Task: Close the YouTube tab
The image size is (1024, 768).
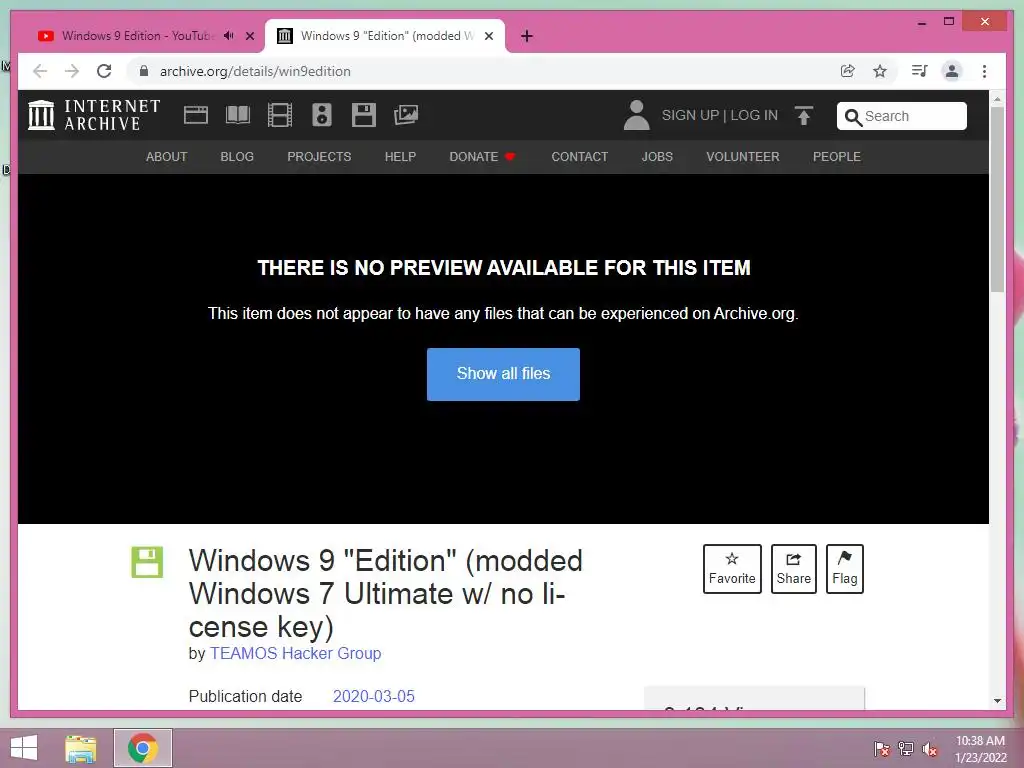Action: click(249, 36)
